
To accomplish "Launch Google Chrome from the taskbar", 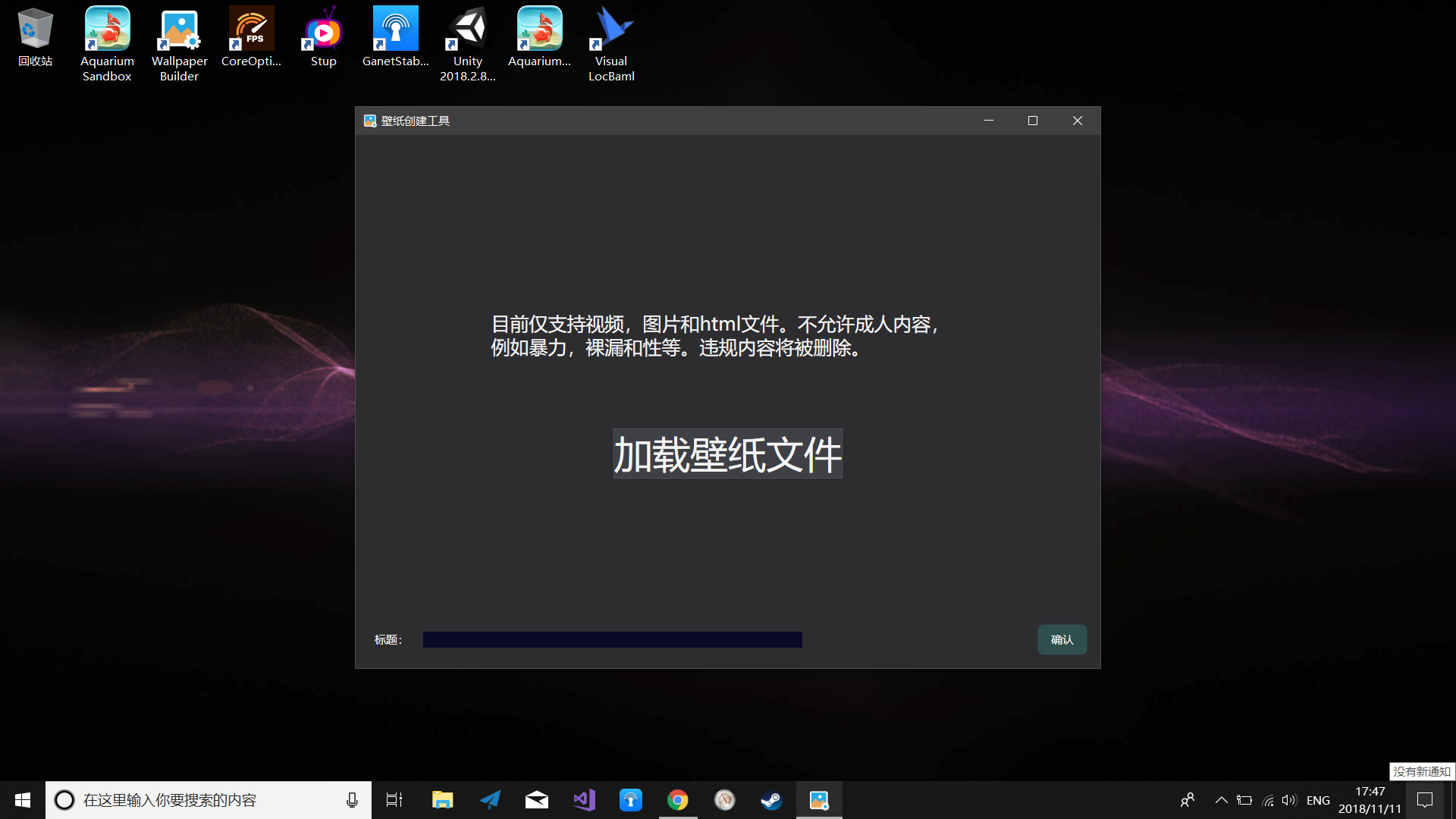I will [677, 799].
